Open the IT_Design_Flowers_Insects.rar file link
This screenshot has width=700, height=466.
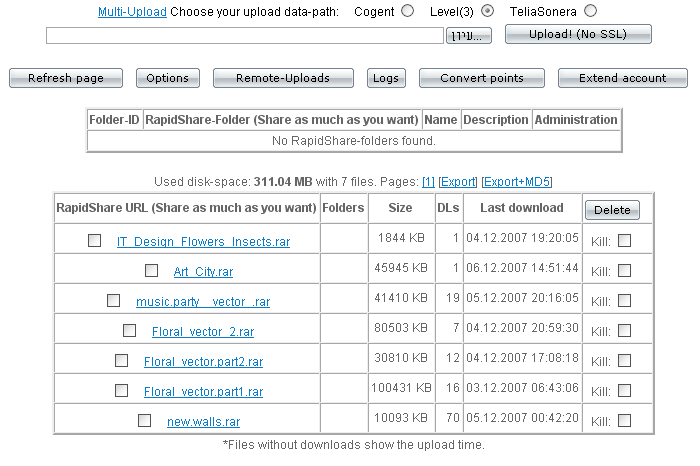[204, 241]
